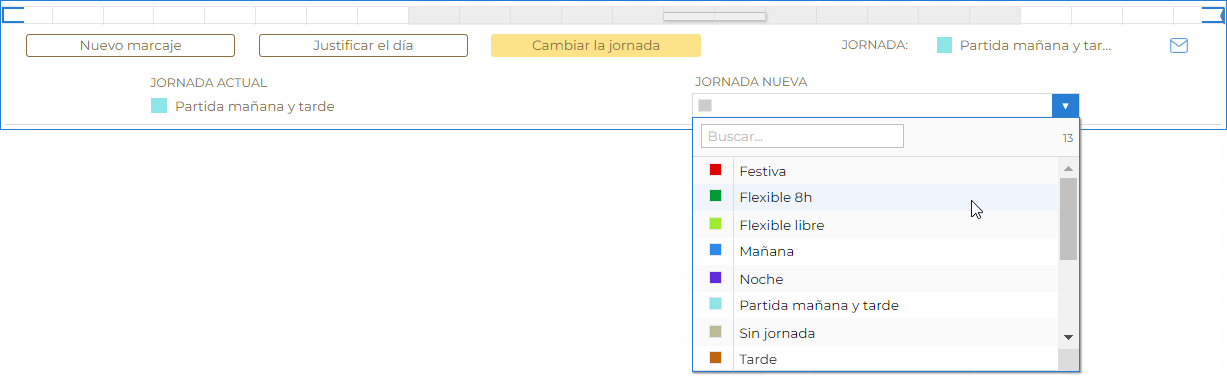
Task: Pick Mañana from the dropdown list
Action: point(876,252)
